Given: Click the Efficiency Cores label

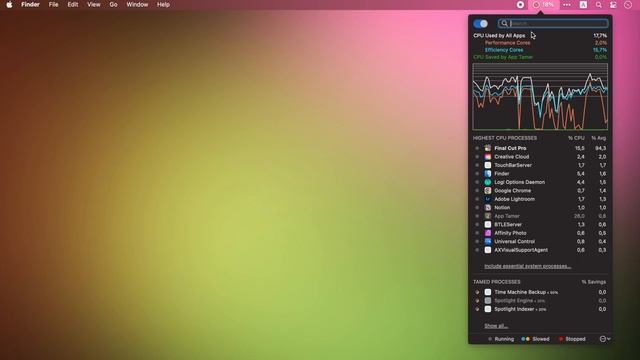Looking at the screenshot, I should tap(504, 50).
